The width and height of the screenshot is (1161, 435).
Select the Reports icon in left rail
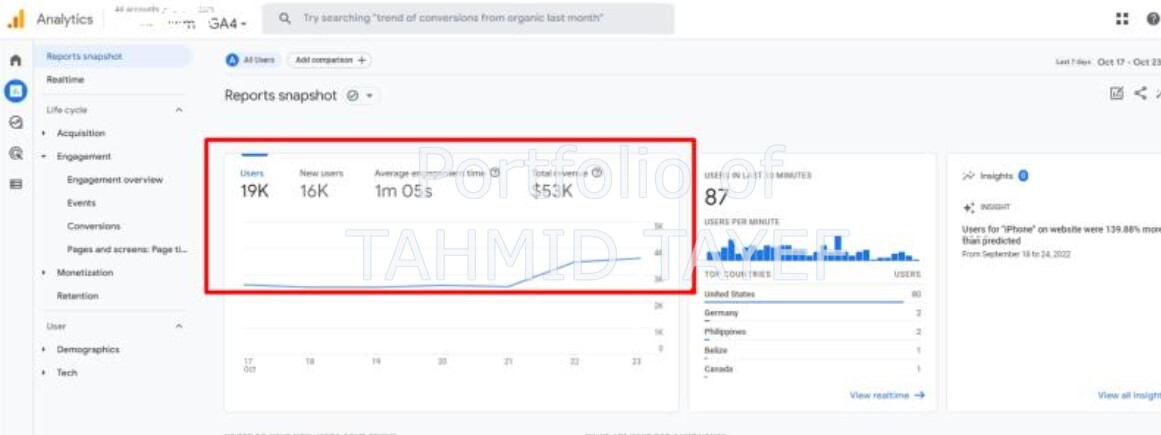(x=16, y=92)
